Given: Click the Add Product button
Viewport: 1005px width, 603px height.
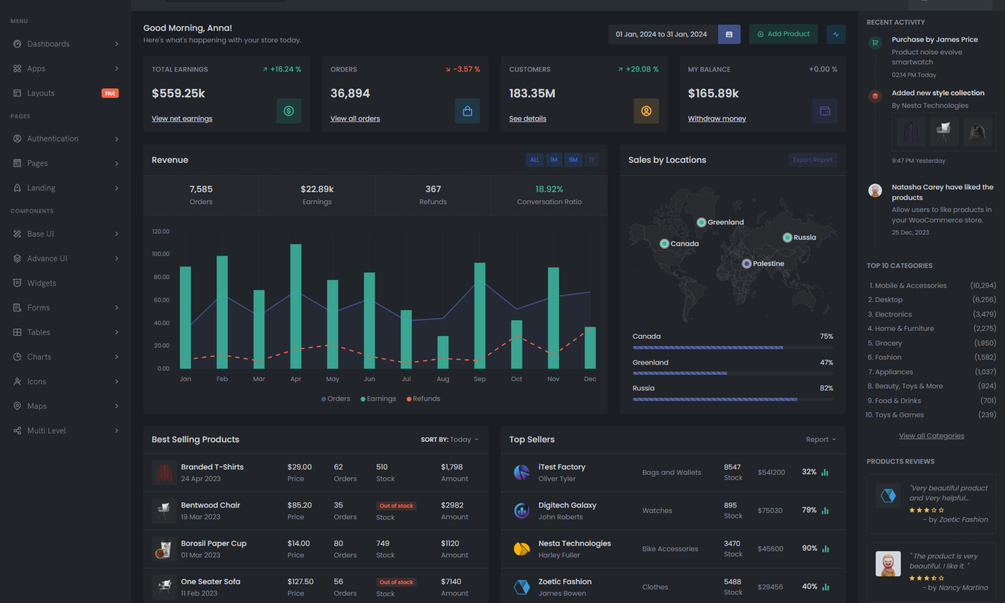Looking at the screenshot, I should click(x=783, y=34).
